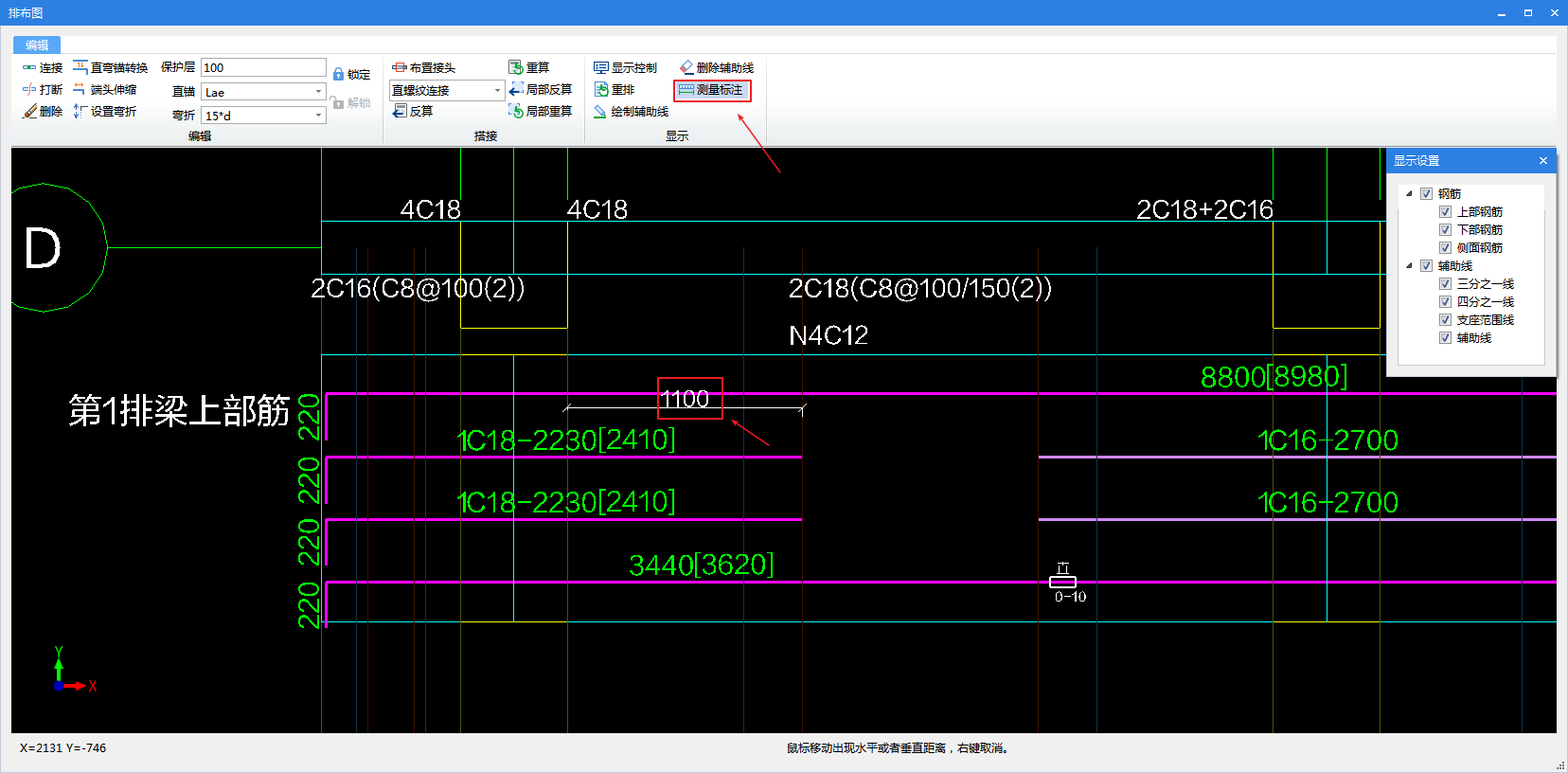Open the 弯折 15*d dropdown
This screenshot has height=773, width=1568.
[318, 116]
